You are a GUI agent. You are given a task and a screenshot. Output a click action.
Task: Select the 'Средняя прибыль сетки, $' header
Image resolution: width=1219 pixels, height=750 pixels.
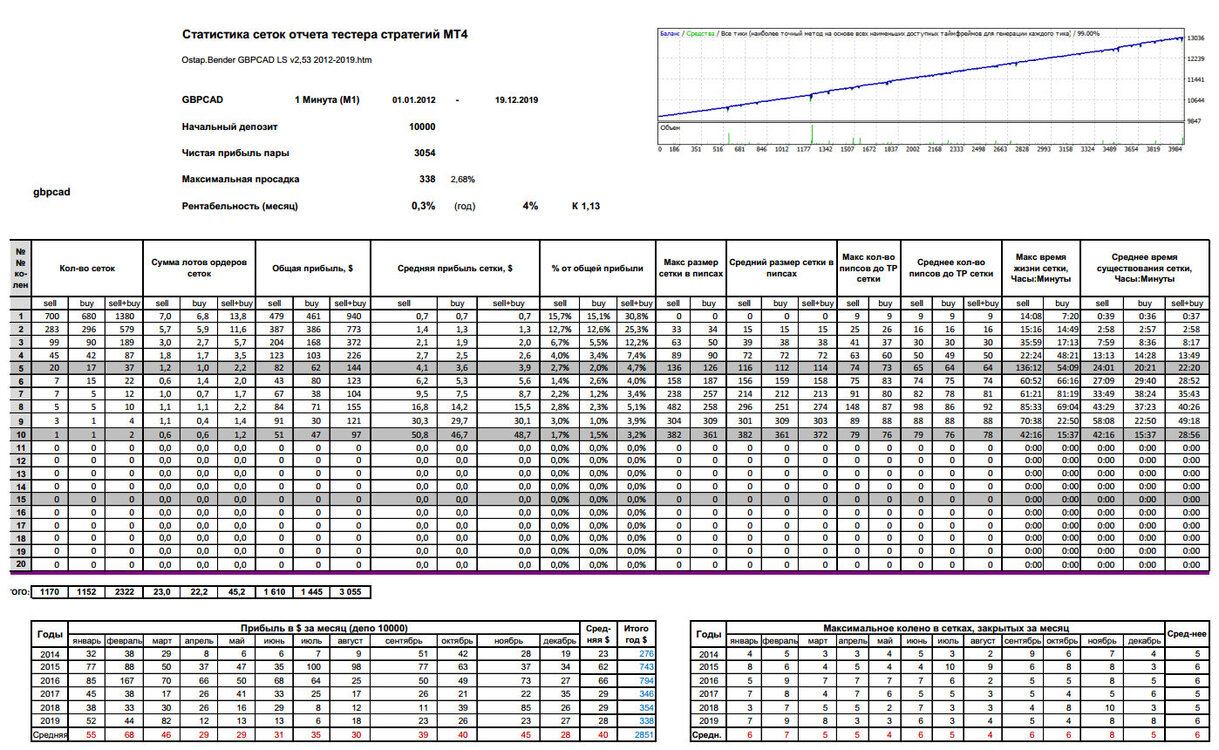tap(454, 268)
